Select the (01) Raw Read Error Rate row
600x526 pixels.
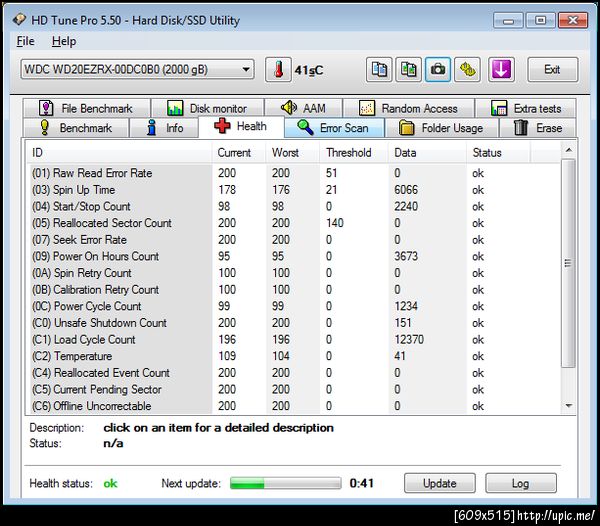294,173
